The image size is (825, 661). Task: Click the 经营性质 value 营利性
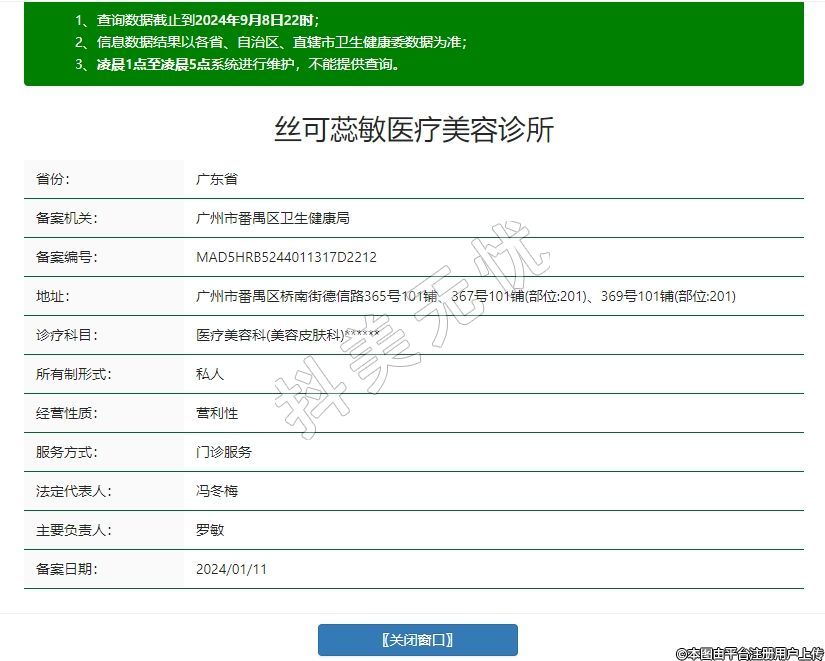pyautogui.click(x=216, y=413)
